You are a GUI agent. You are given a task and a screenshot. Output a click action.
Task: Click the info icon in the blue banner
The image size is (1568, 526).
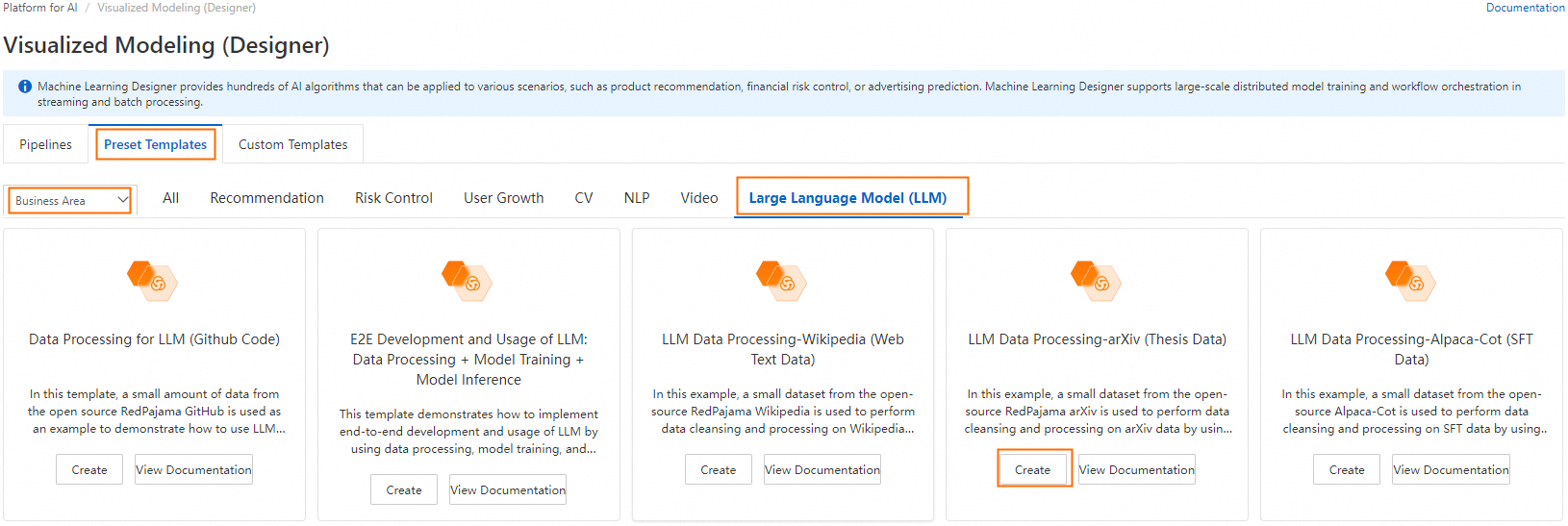[x=25, y=87]
